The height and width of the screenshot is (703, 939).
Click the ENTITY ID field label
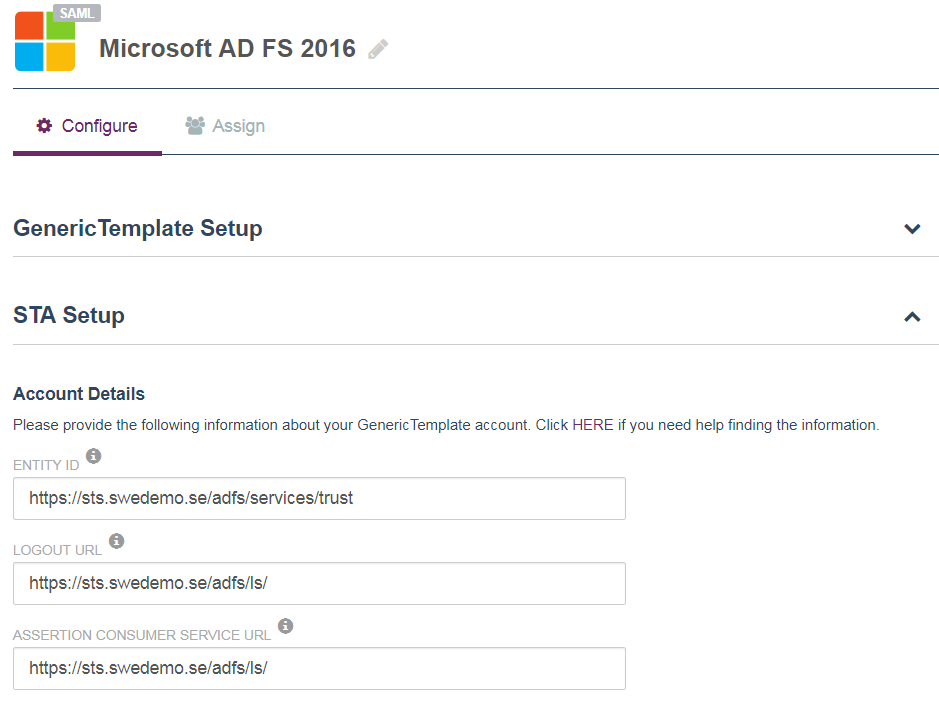[x=46, y=465]
